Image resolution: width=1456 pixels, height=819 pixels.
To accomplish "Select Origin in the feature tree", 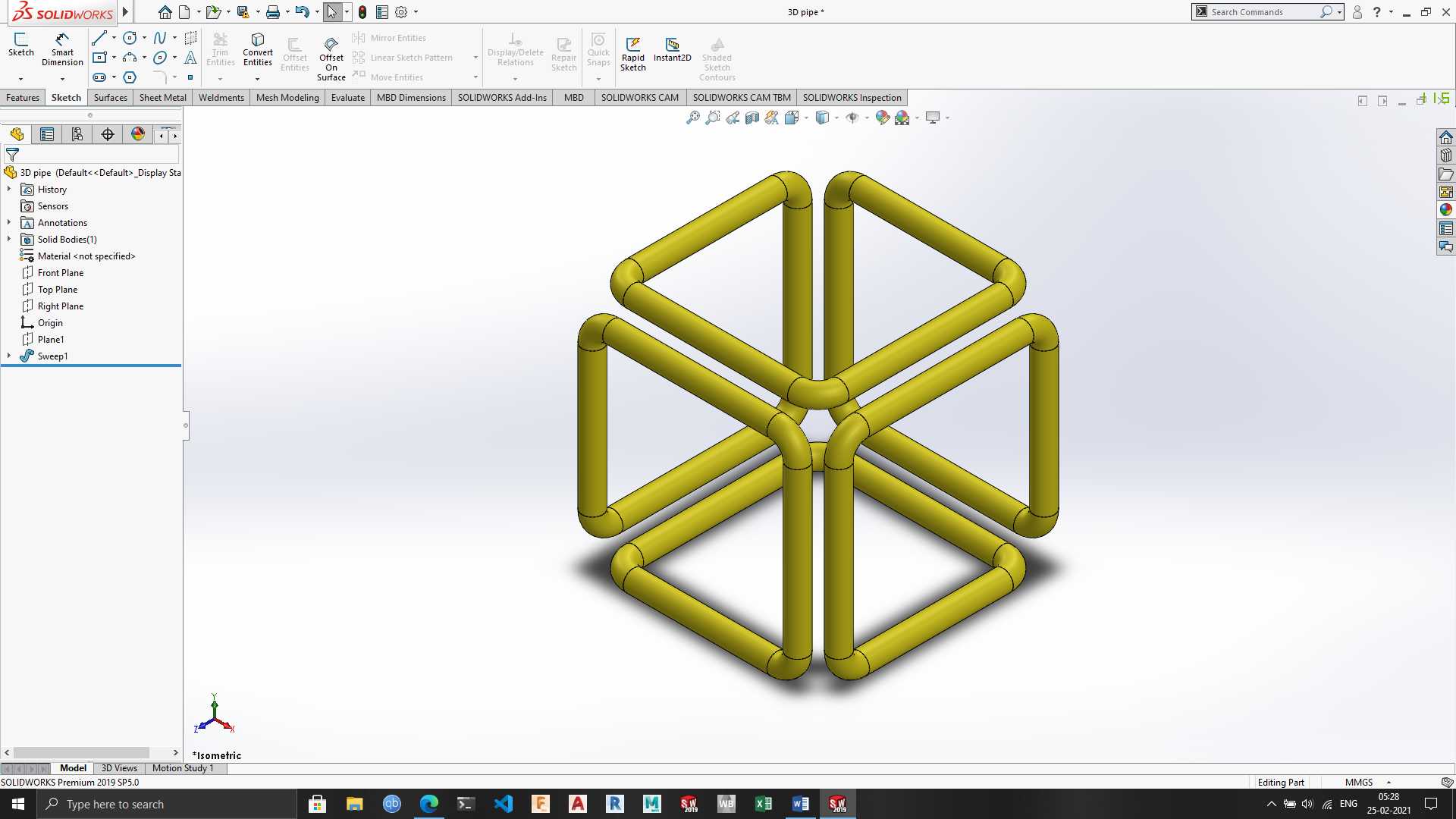I will 50,323.
